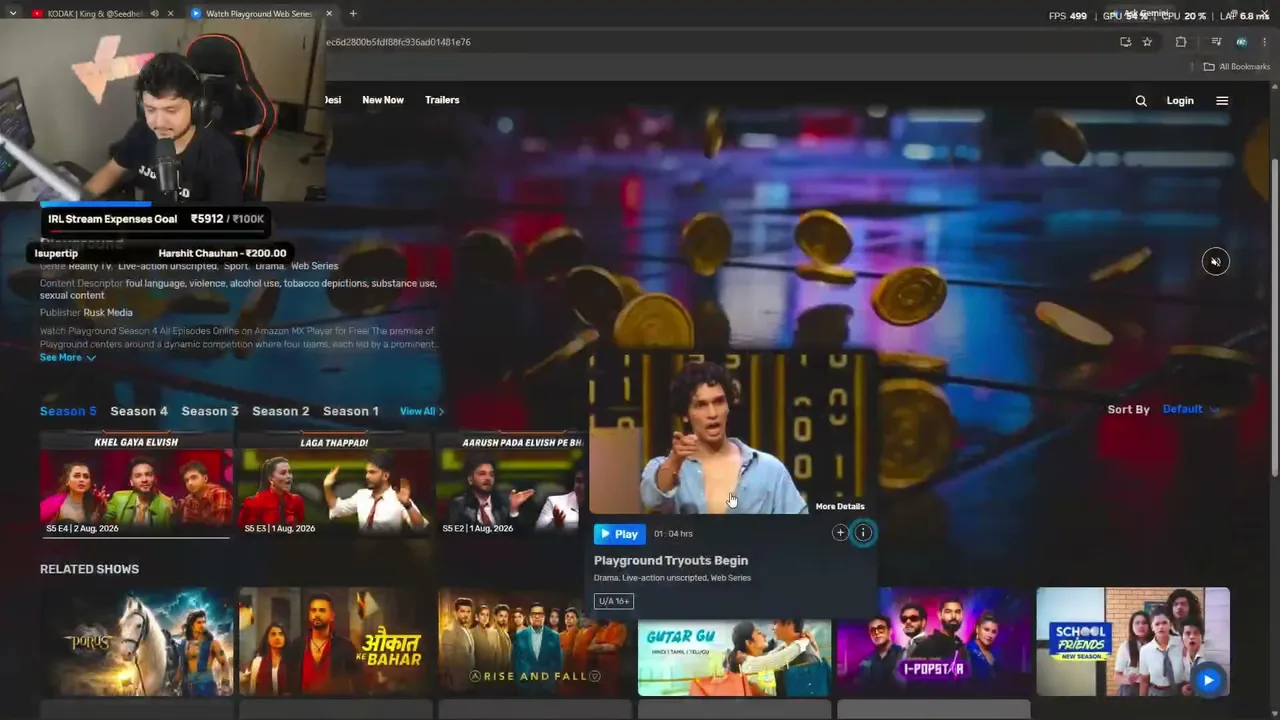Image resolution: width=1280 pixels, height=720 pixels.
Task: Open the Porus related show
Action: 136,641
